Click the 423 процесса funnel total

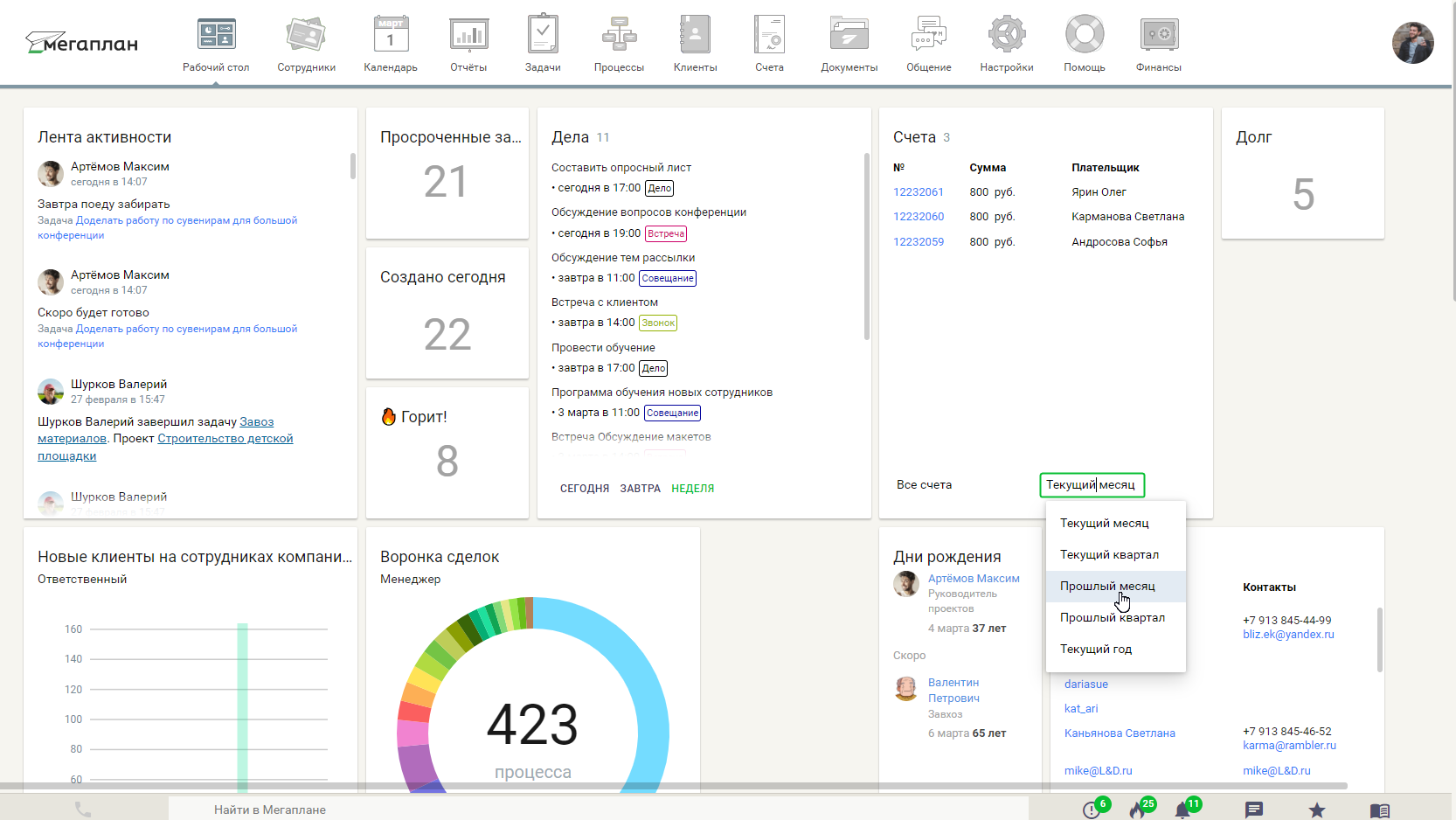pyautogui.click(x=532, y=726)
